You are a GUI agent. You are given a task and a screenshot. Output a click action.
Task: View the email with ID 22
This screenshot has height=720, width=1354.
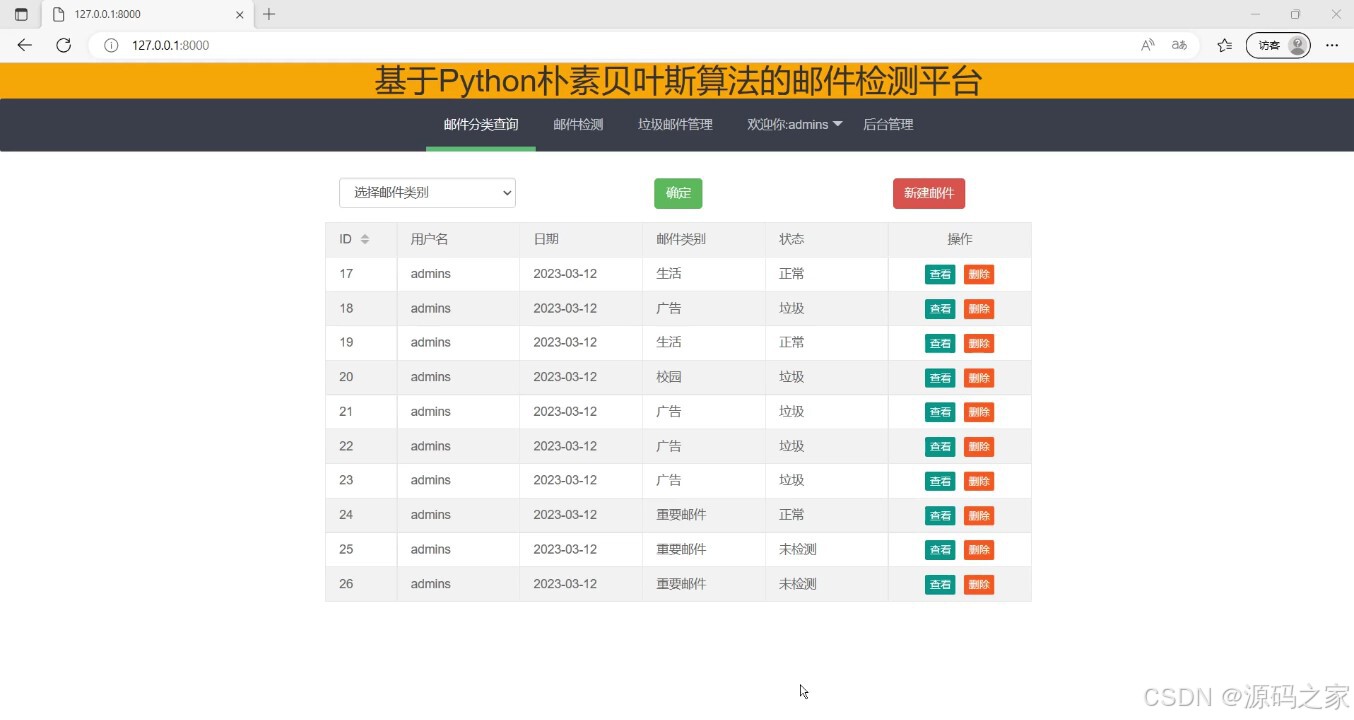940,447
